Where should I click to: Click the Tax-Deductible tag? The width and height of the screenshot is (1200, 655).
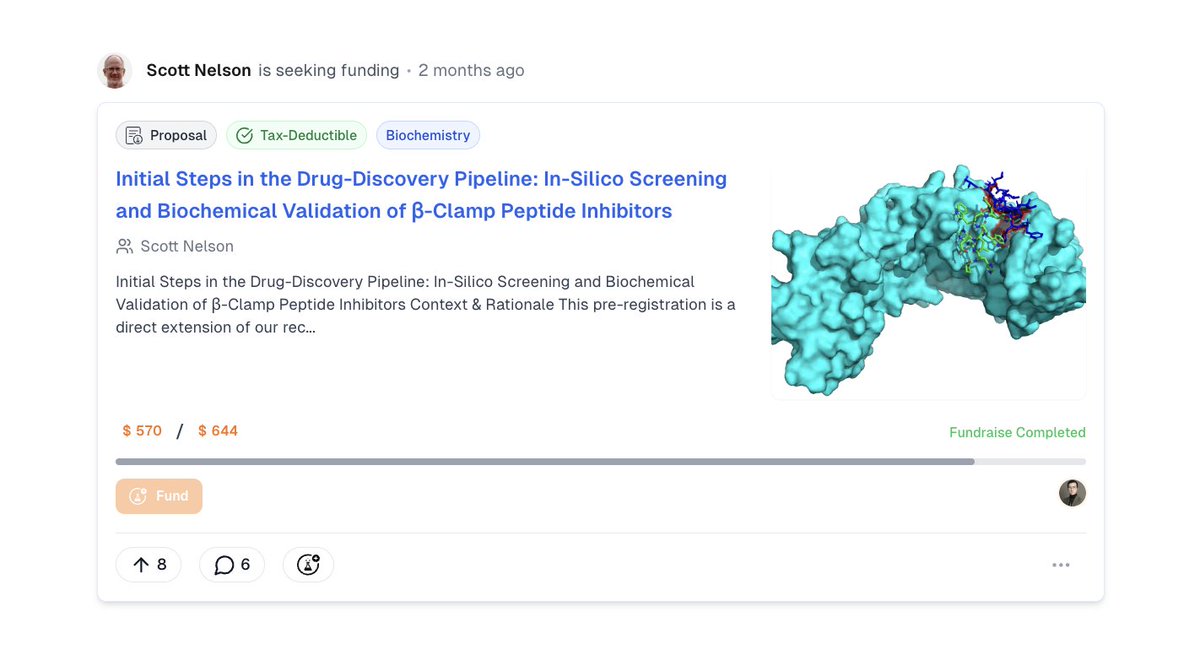click(x=297, y=135)
